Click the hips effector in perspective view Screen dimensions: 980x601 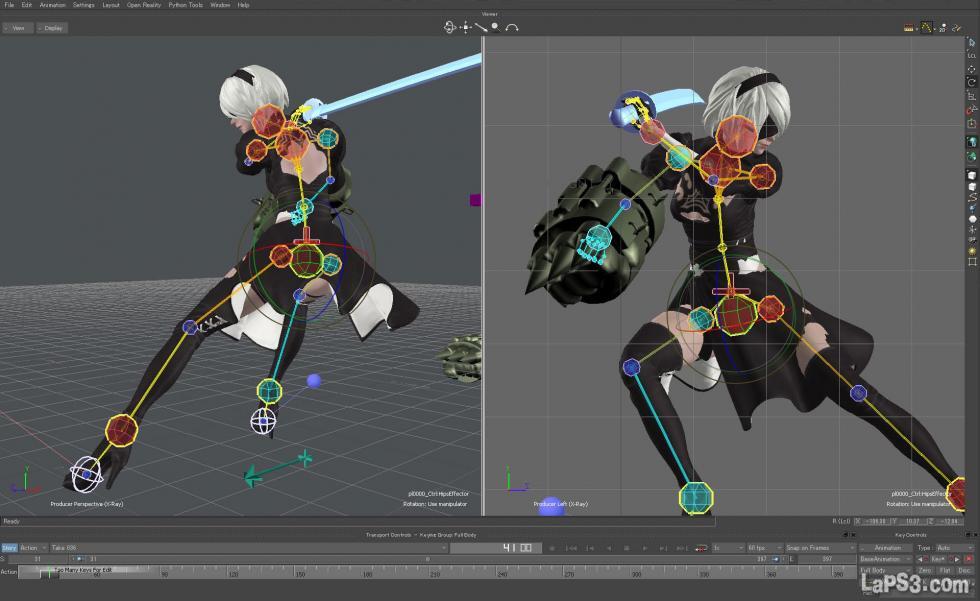click(x=308, y=260)
